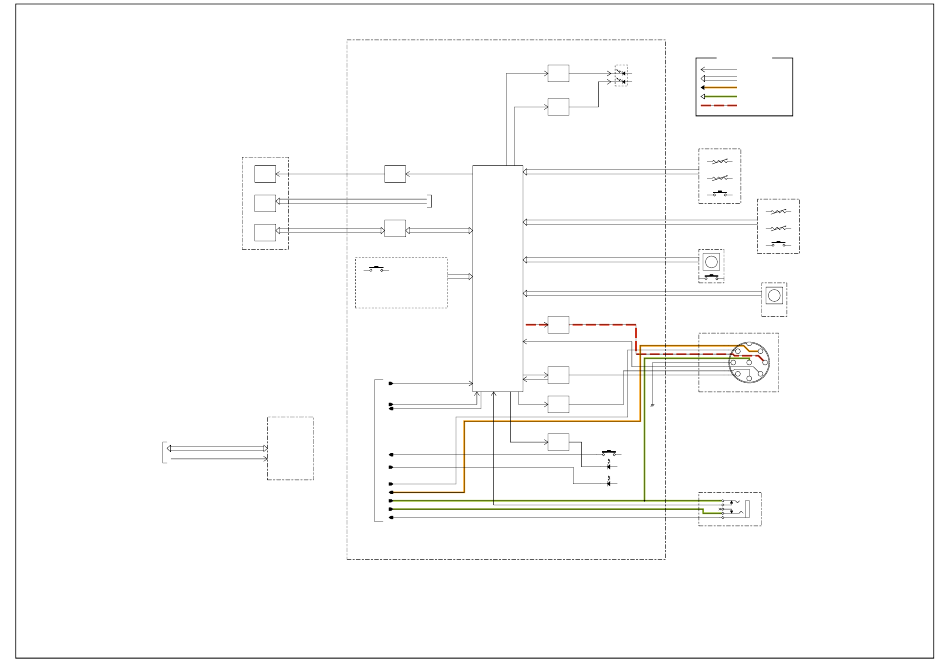Select the pushbutton symbol in the left dashed box
The image size is (950, 660).
pos(376,269)
